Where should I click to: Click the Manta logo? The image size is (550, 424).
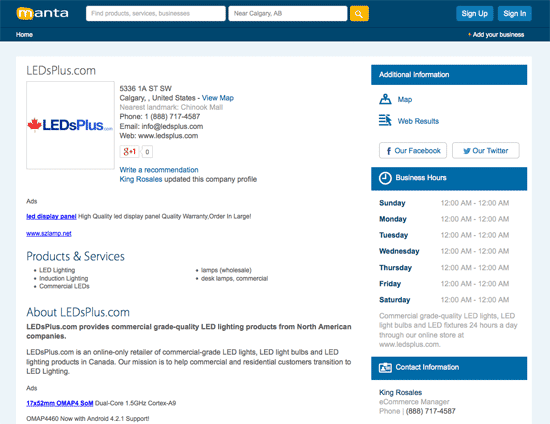point(42,13)
